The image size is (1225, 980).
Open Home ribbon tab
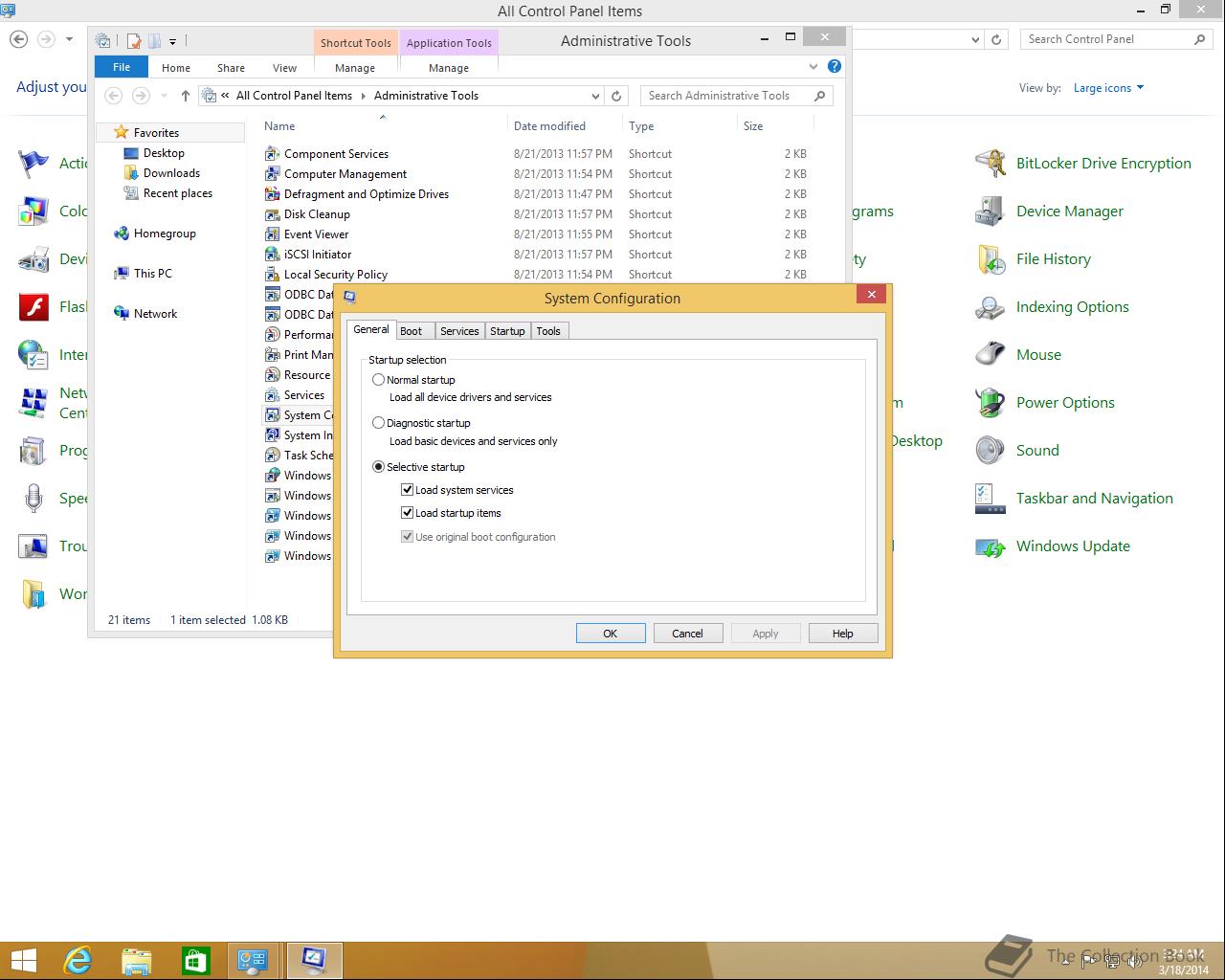[x=176, y=68]
